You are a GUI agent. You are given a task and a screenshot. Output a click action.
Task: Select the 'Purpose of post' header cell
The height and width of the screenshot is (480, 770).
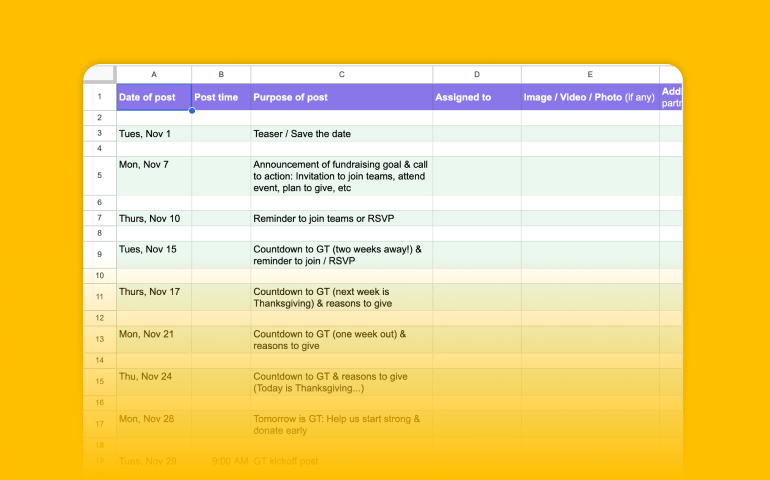(341, 97)
